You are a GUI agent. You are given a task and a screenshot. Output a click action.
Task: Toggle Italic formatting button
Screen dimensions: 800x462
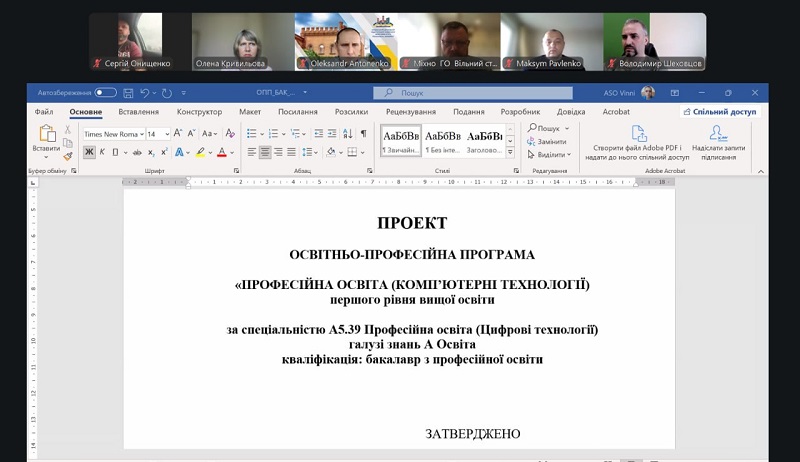[102, 152]
